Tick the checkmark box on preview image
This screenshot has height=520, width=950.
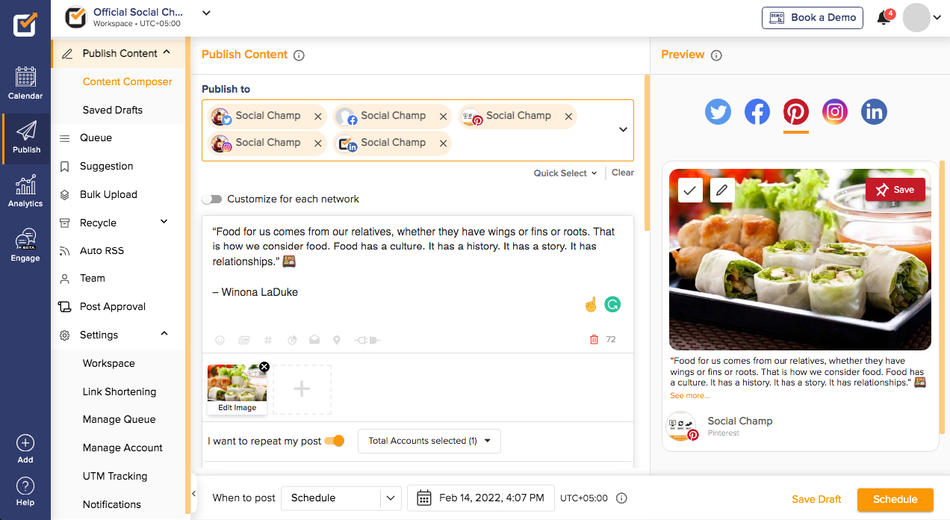coord(689,190)
